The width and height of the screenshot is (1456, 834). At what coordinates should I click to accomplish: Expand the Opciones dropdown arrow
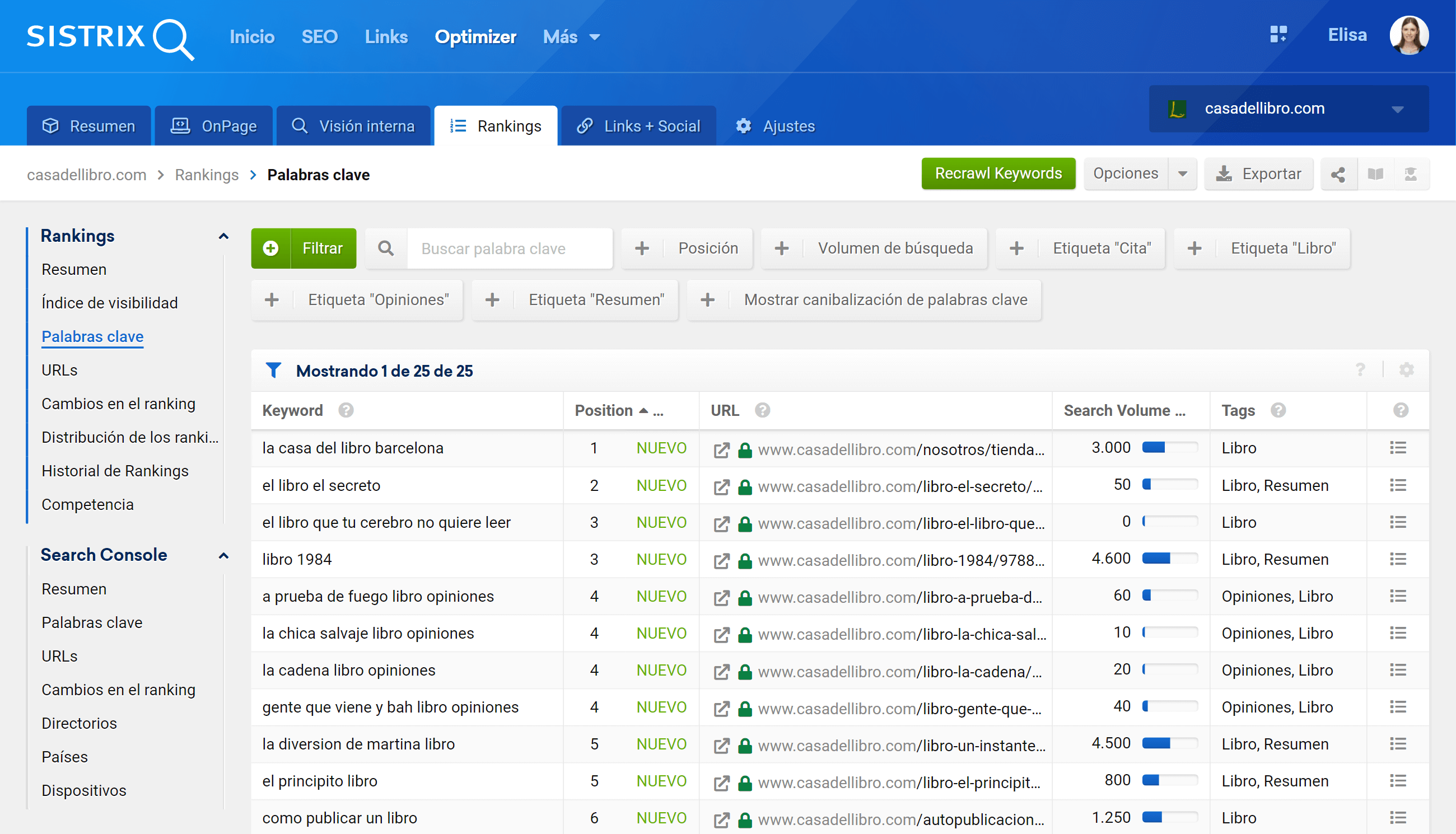(x=1183, y=174)
